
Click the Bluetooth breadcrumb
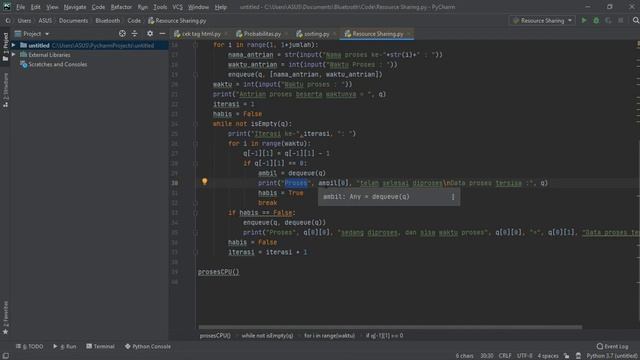point(108,20)
